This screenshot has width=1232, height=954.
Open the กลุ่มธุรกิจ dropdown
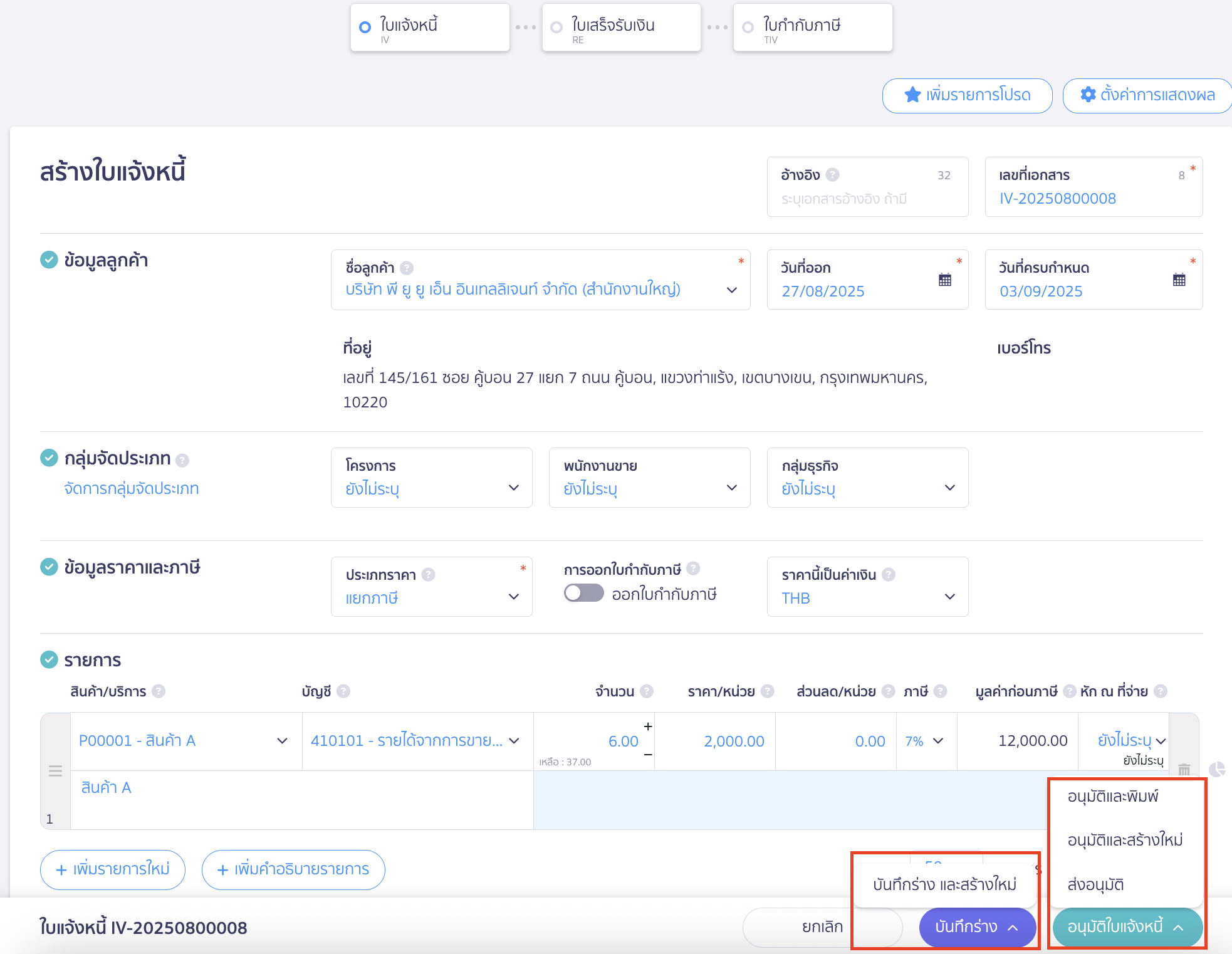click(x=868, y=478)
